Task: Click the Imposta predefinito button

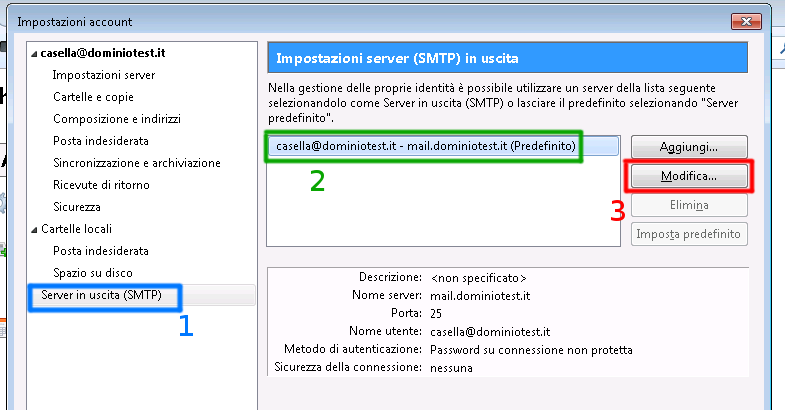Action: coord(689,234)
